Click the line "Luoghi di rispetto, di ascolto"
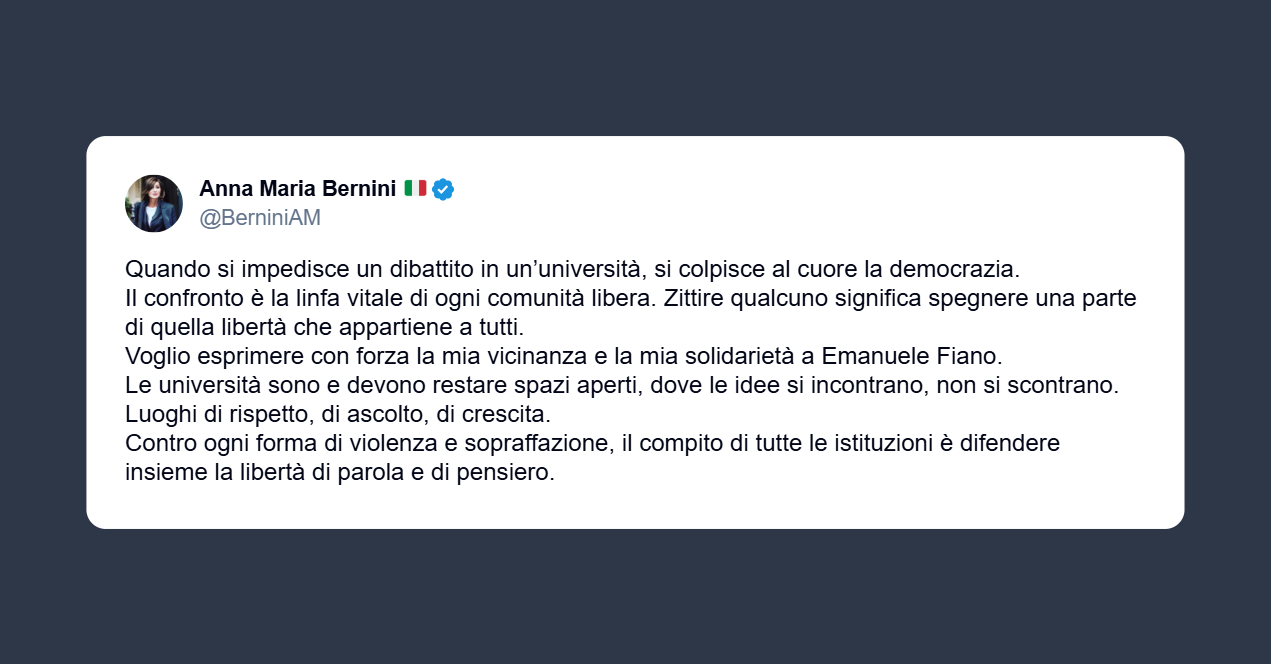 [338, 414]
